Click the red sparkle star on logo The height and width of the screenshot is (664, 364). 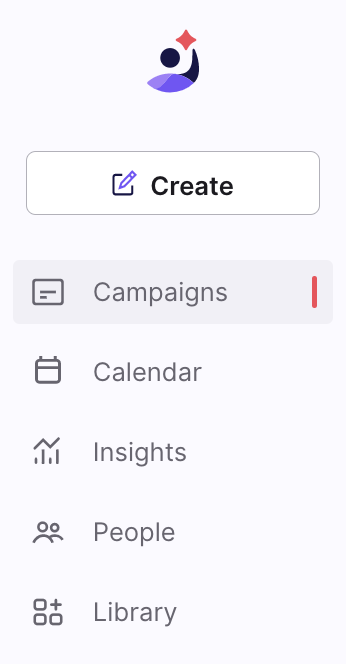(x=186, y=40)
